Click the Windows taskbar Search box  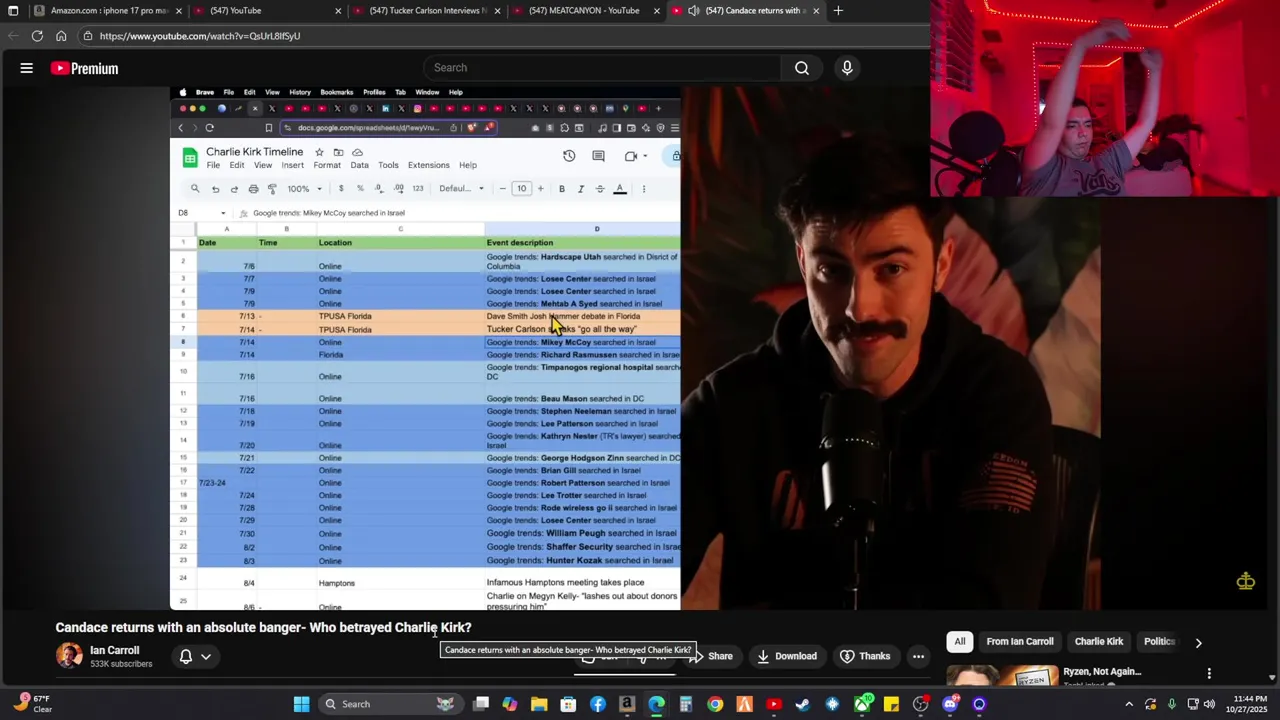coord(390,704)
